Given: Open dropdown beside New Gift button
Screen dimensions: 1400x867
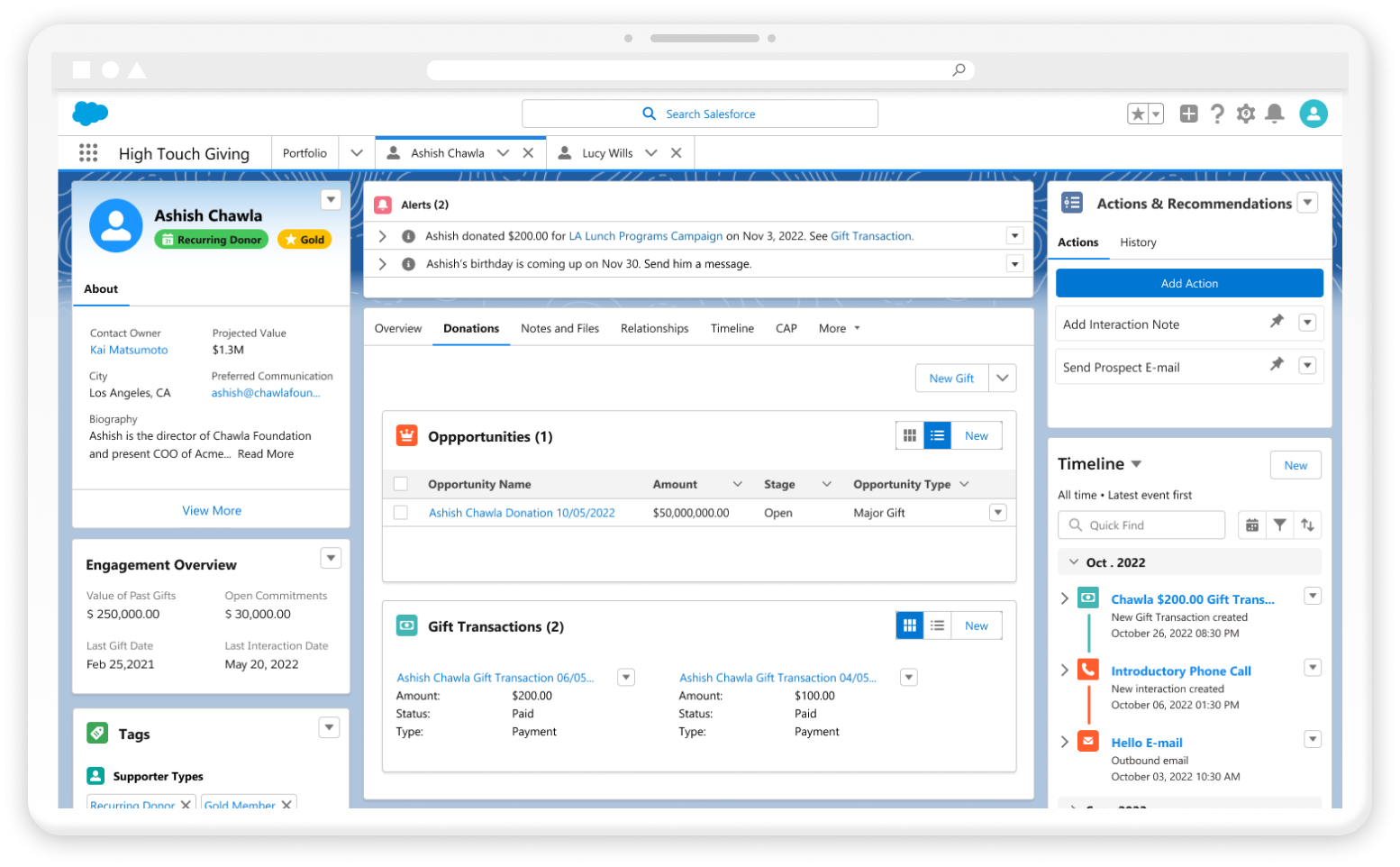Looking at the screenshot, I should coord(1003,379).
